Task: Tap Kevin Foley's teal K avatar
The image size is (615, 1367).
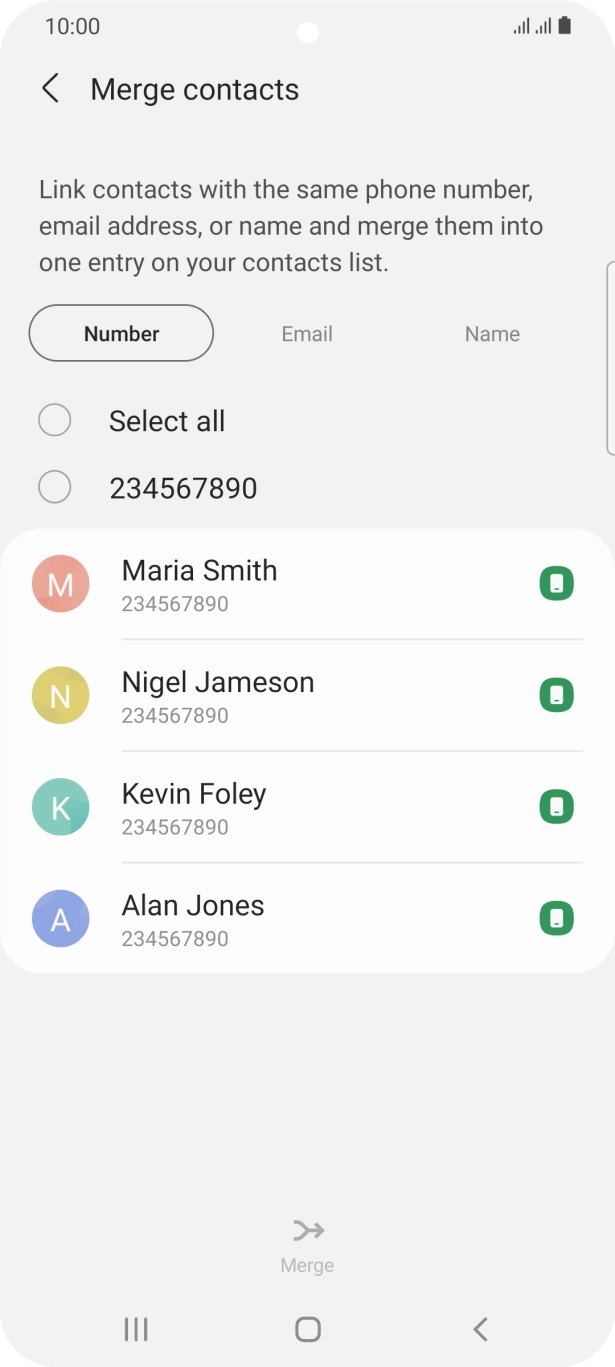Action: coord(61,807)
